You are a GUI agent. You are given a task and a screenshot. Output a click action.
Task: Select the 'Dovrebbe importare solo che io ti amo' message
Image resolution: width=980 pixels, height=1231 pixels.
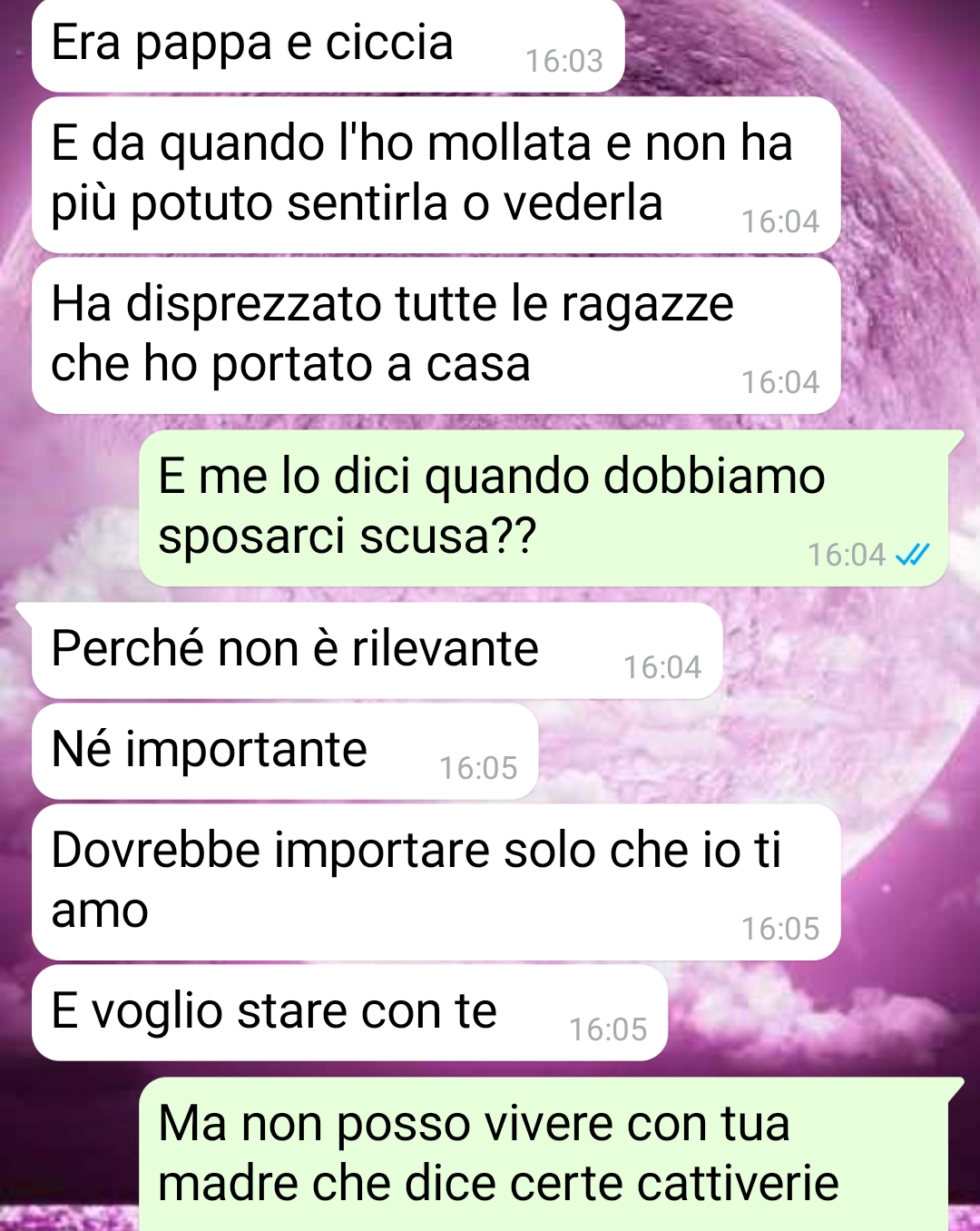pyautogui.click(x=436, y=881)
